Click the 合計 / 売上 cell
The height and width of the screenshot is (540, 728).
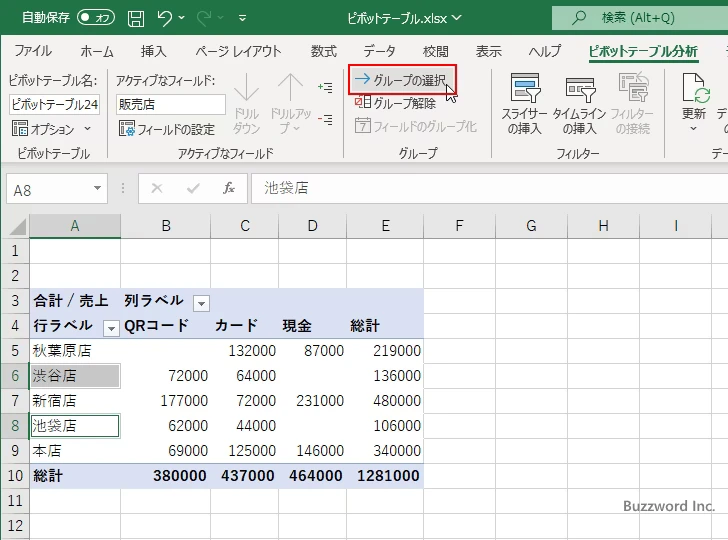pos(75,300)
